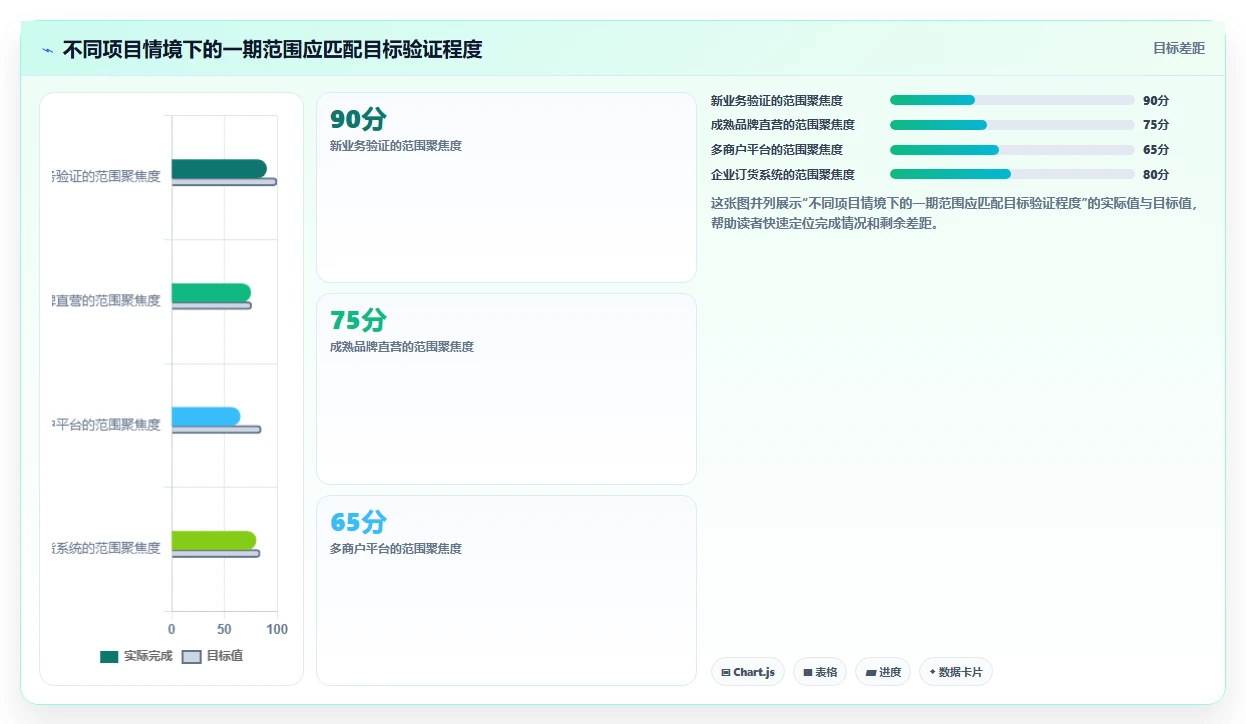Click the 90分 value in the progress list
The height and width of the screenshot is (724, 1246).
(1156, 101)
